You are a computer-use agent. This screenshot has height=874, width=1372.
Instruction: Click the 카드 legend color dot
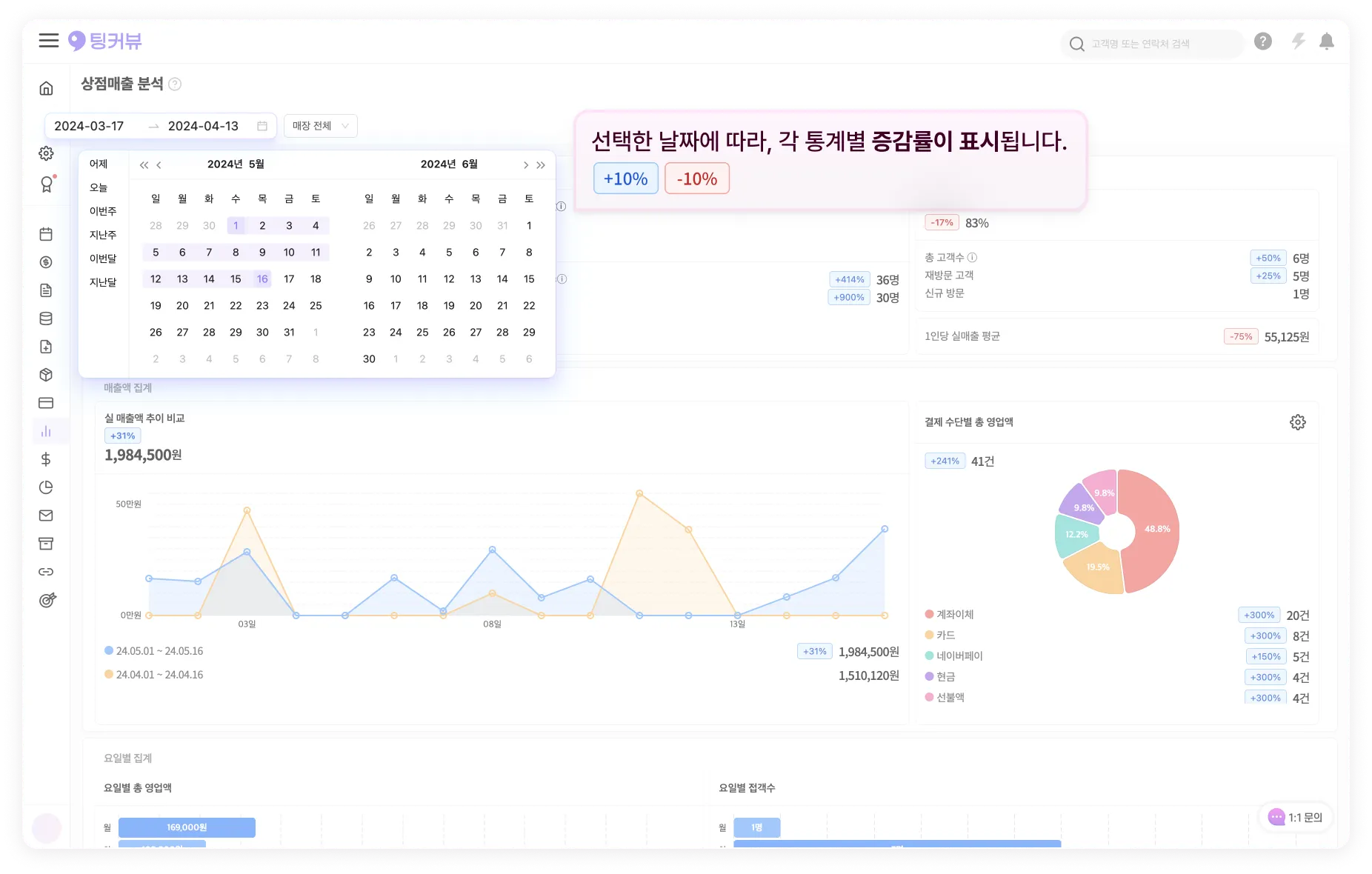pyautogui.click(x=929, y=635)
